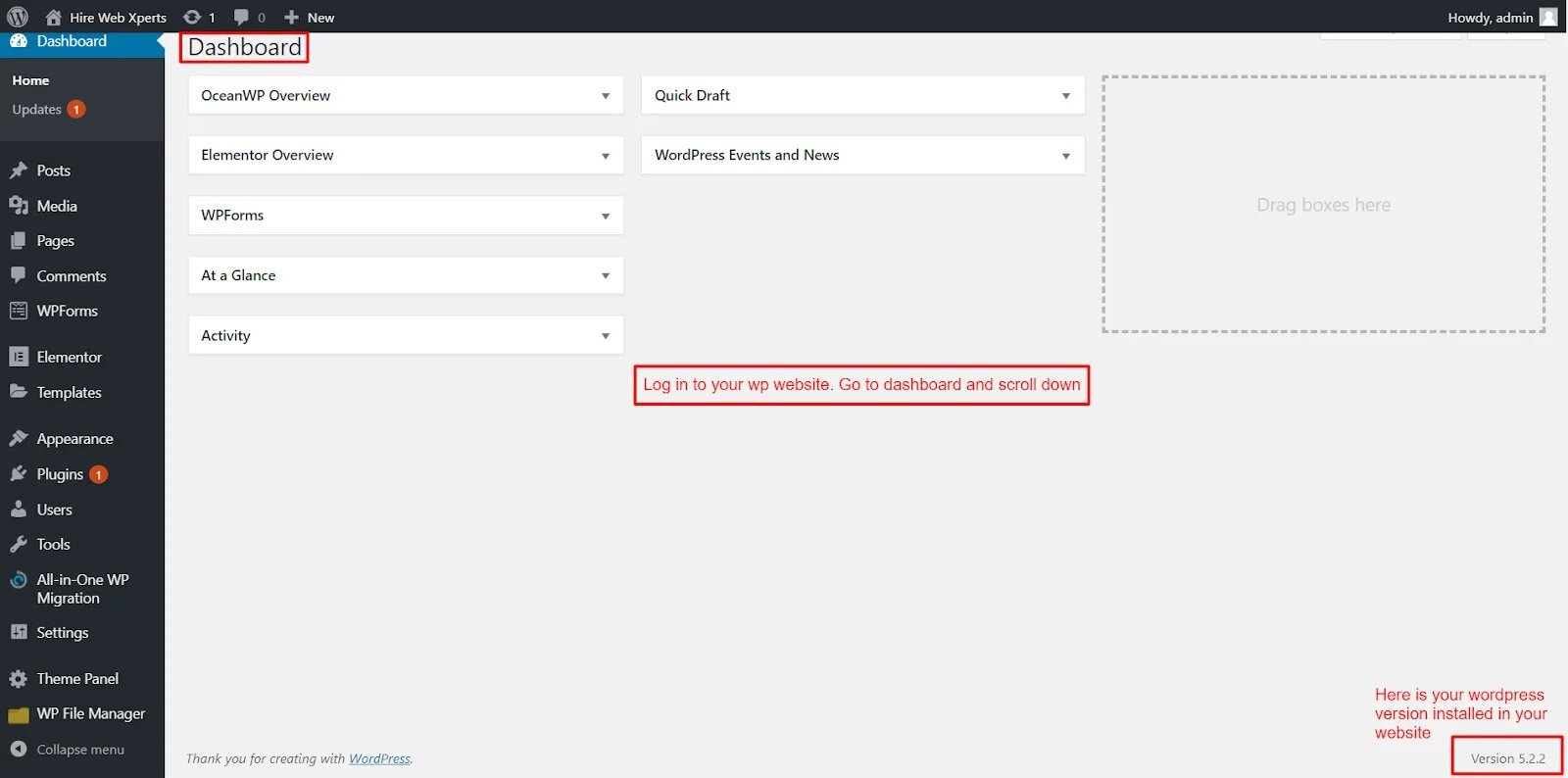Click Collapse menu text

click(x=80, y=750)
